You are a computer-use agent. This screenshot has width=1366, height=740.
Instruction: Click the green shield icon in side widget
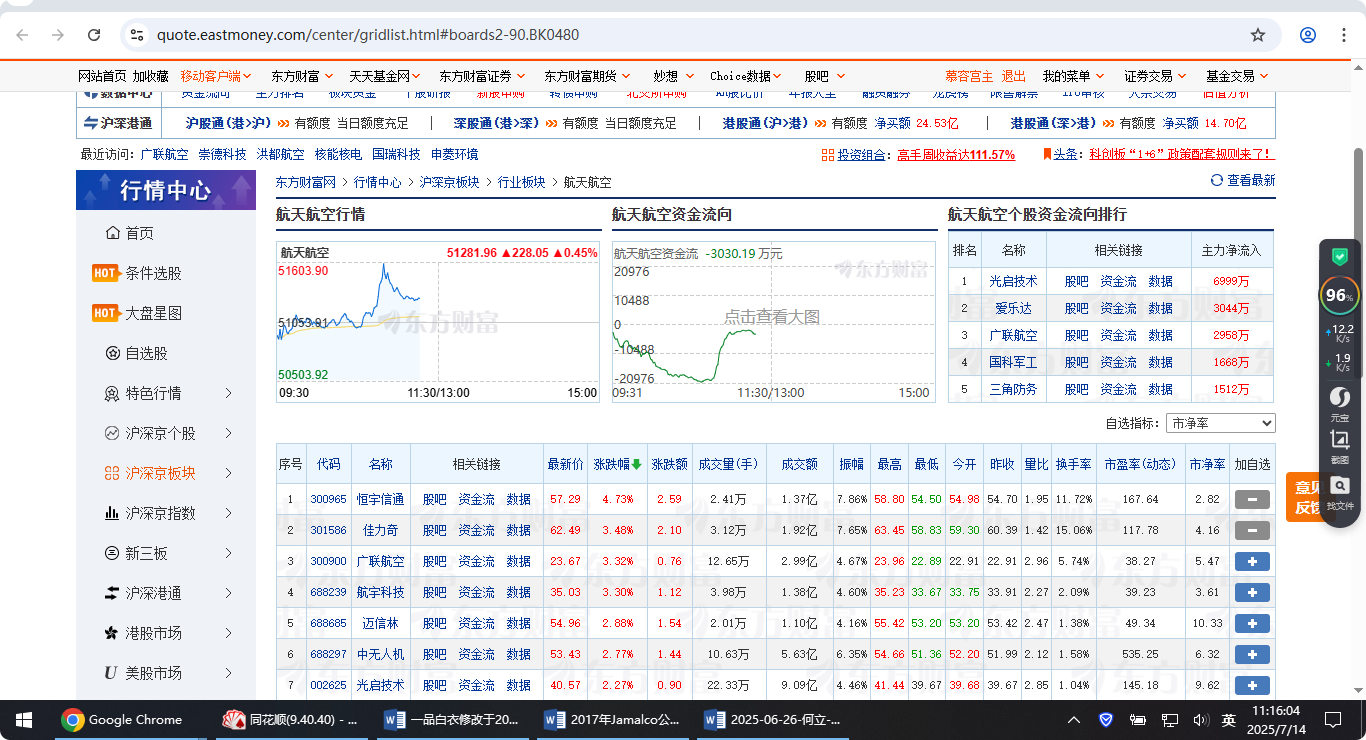click(1339, 257)
